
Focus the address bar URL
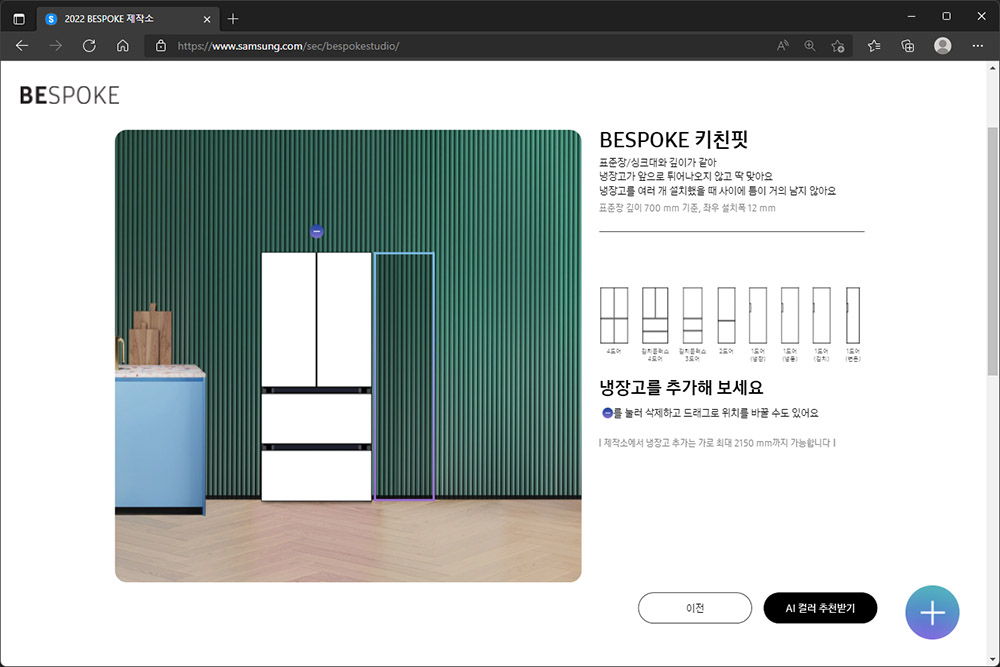click(288, 46)
